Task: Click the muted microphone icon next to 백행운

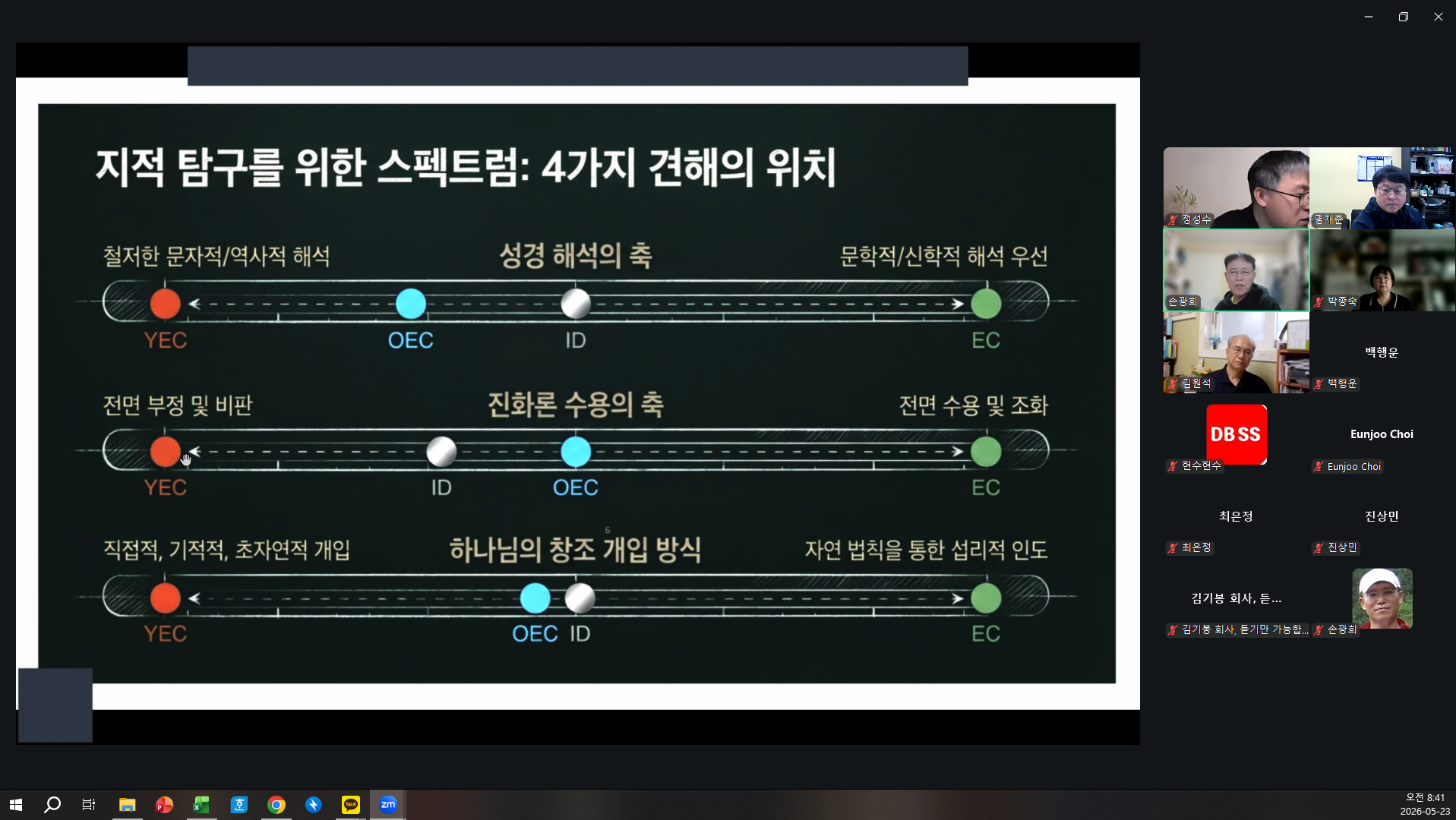Action: click(1319, 383)
